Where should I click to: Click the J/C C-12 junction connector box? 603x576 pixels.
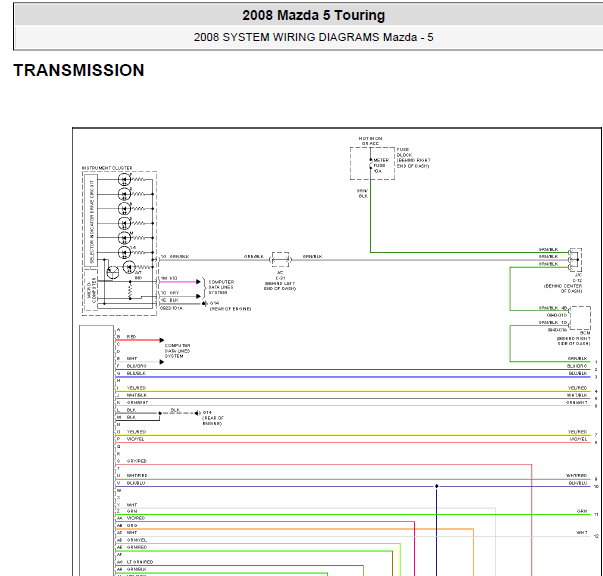[575, 260]
